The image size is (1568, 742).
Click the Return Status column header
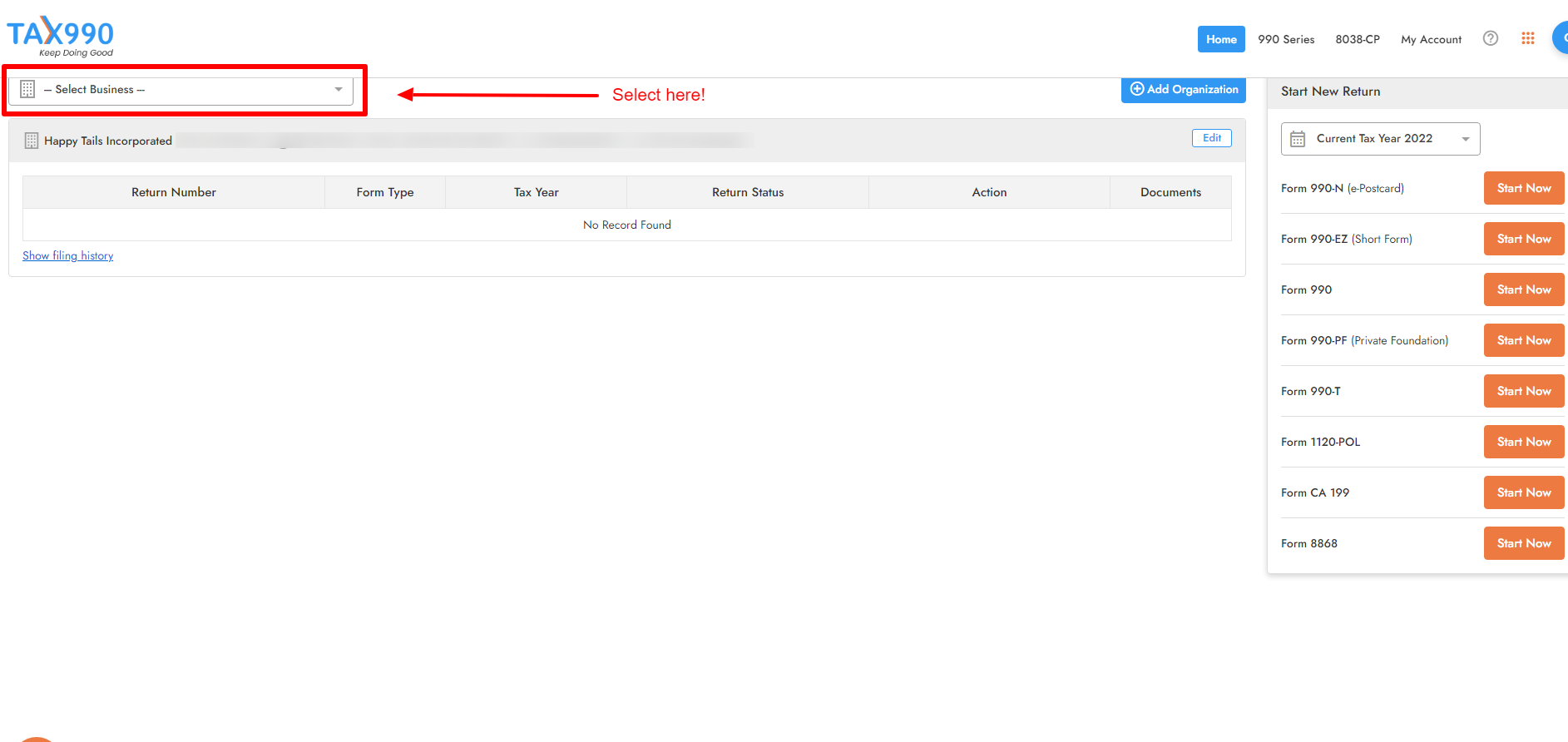(748, 192)
